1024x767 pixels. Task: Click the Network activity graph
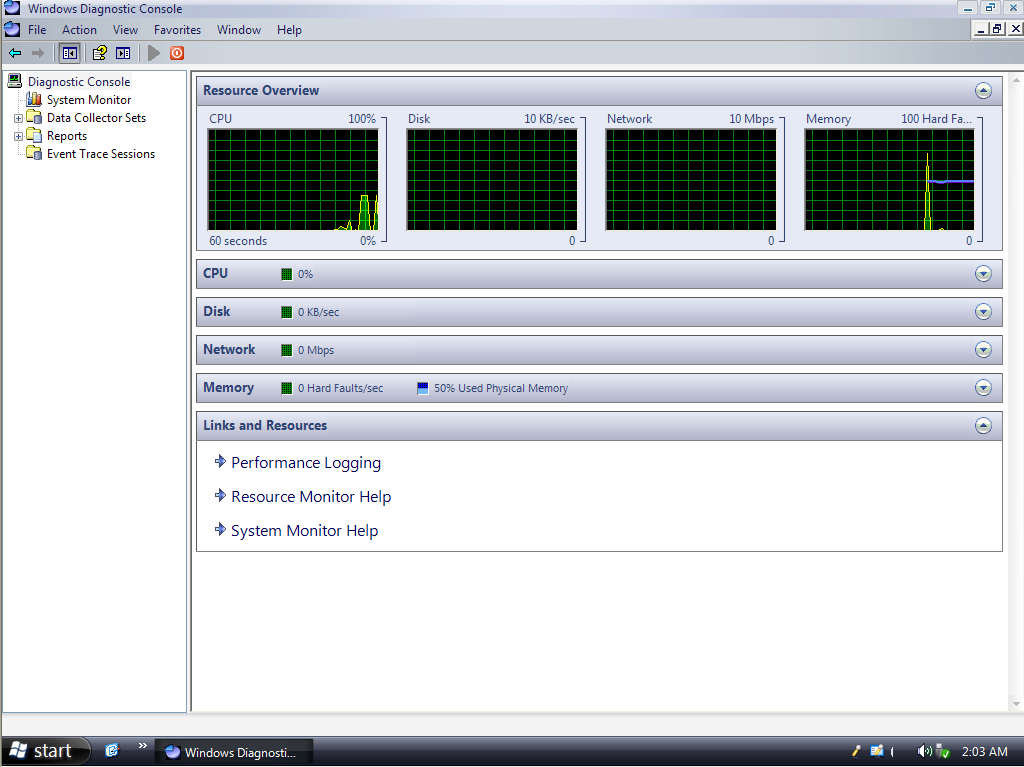tap(691, 180)
